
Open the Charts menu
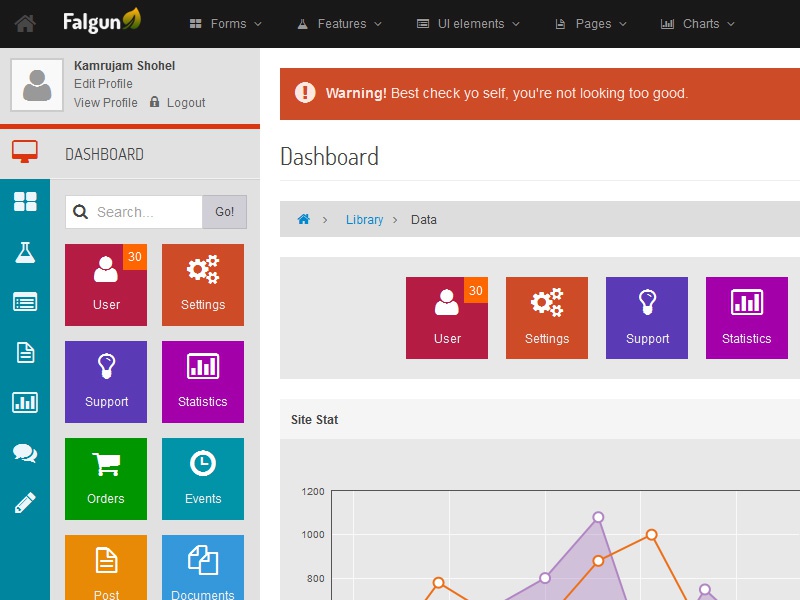[x=698, y=24]
